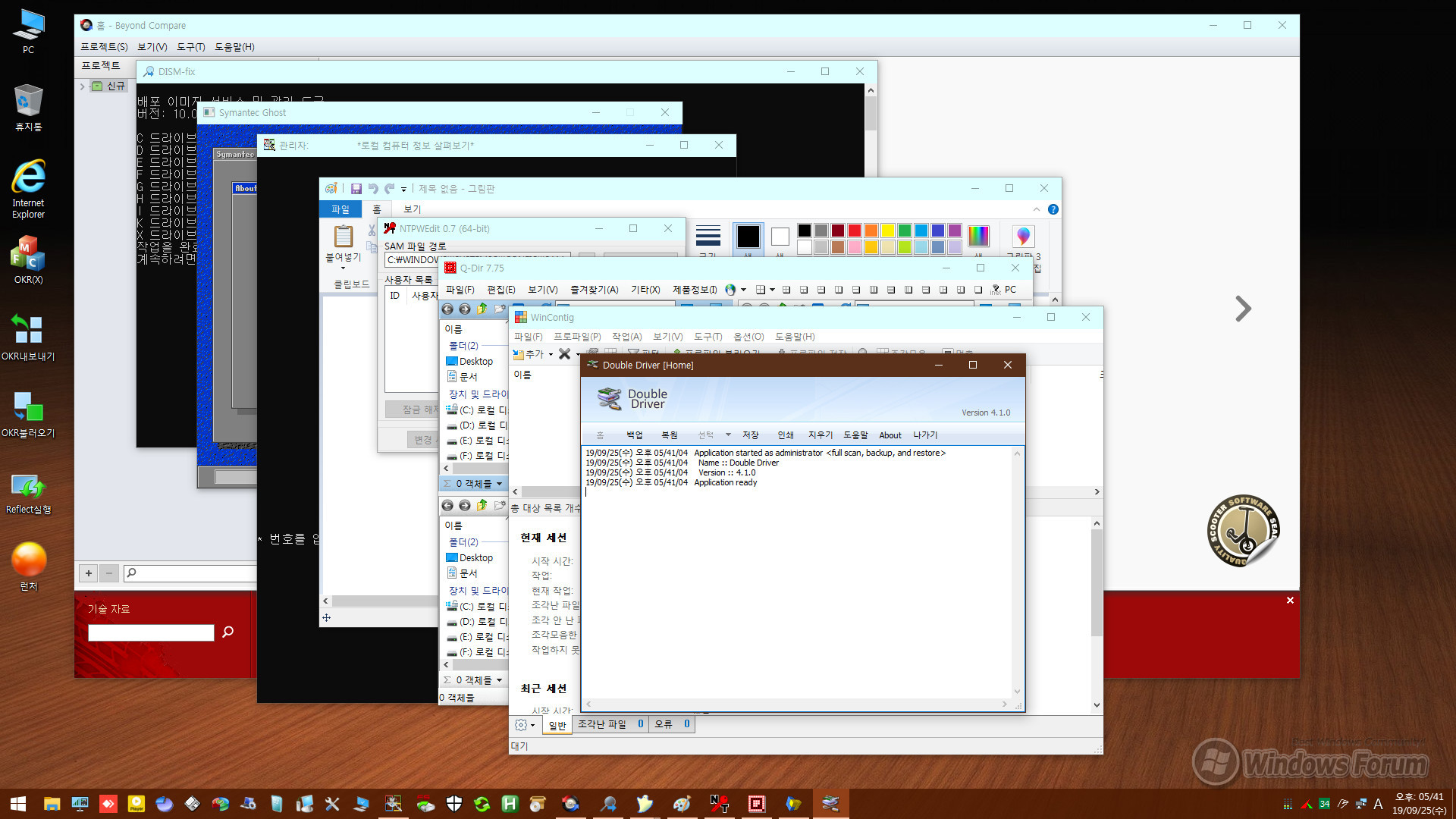Open the 런처 orange ball icon

[x=29, y=566]
